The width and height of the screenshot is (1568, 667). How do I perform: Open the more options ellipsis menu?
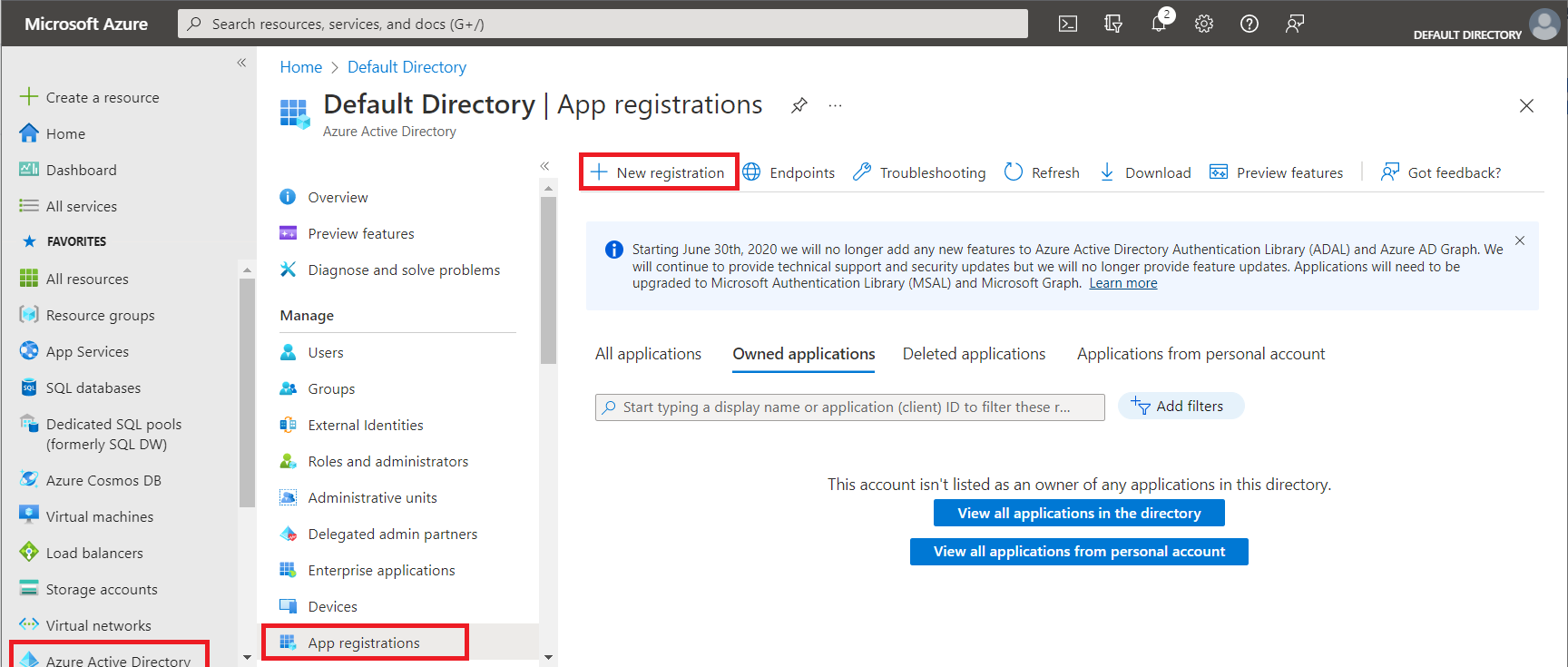[835, 105]
